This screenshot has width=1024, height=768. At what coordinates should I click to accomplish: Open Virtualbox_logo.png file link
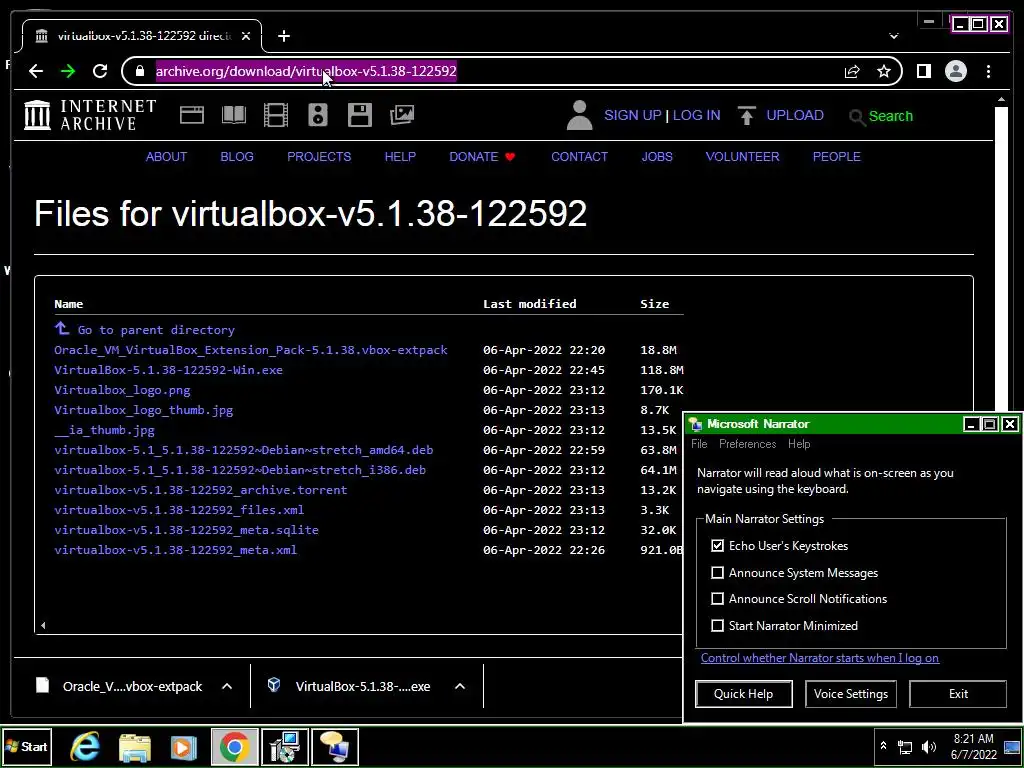click(x=122, y=390)
